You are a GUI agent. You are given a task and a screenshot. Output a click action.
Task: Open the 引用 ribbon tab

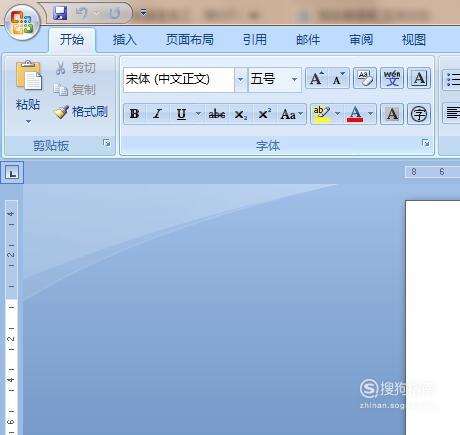[255, 40]
